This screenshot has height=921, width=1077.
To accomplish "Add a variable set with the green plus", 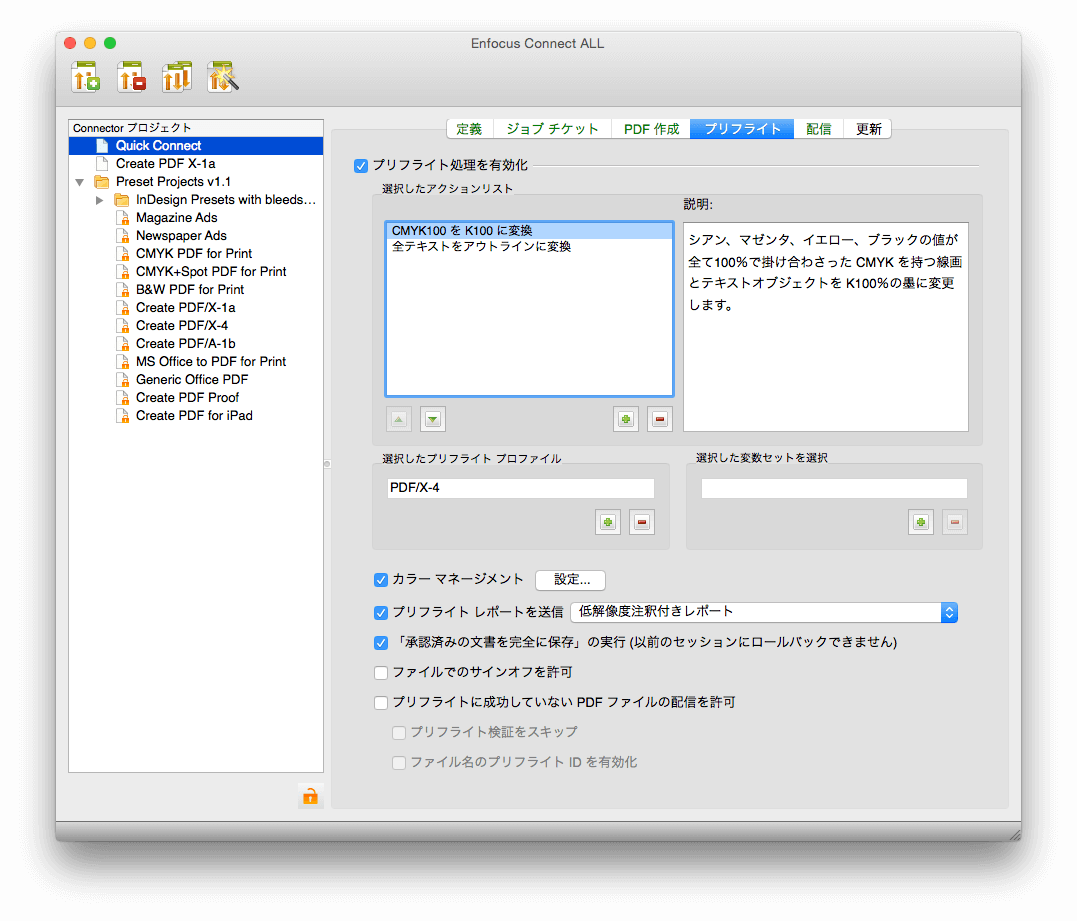I will click(921, 522).
